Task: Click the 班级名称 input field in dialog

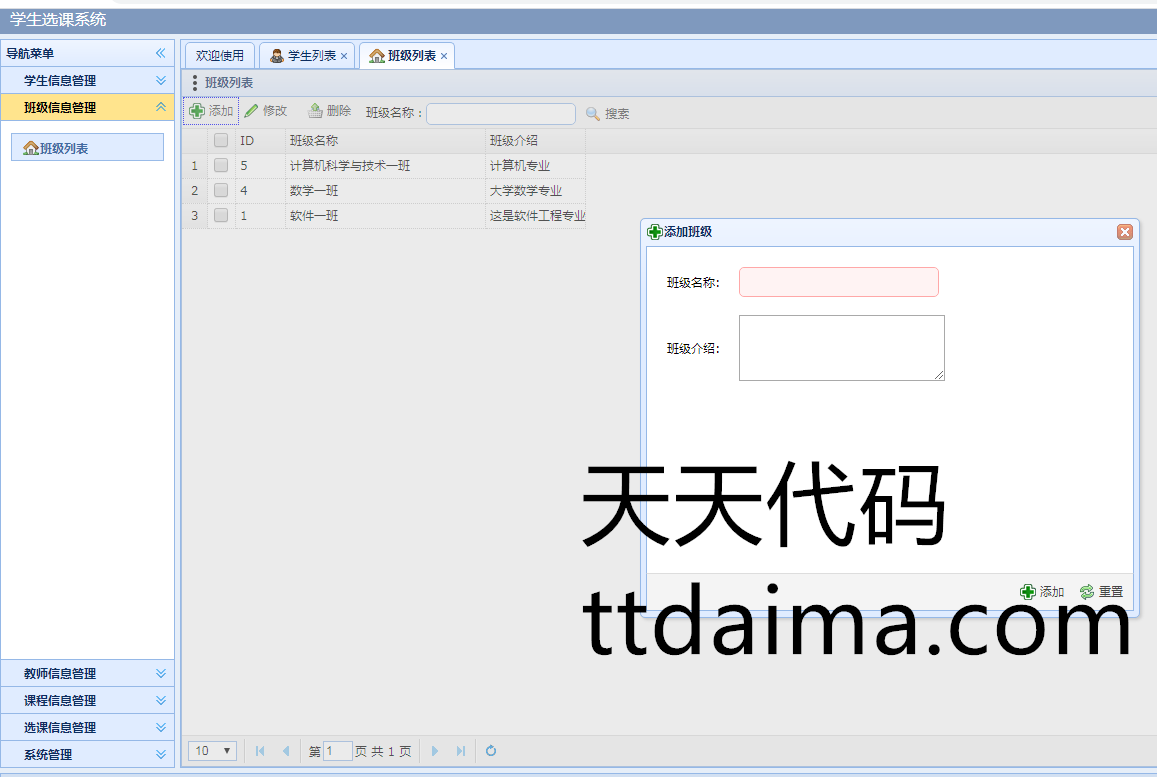Action: 838,282
